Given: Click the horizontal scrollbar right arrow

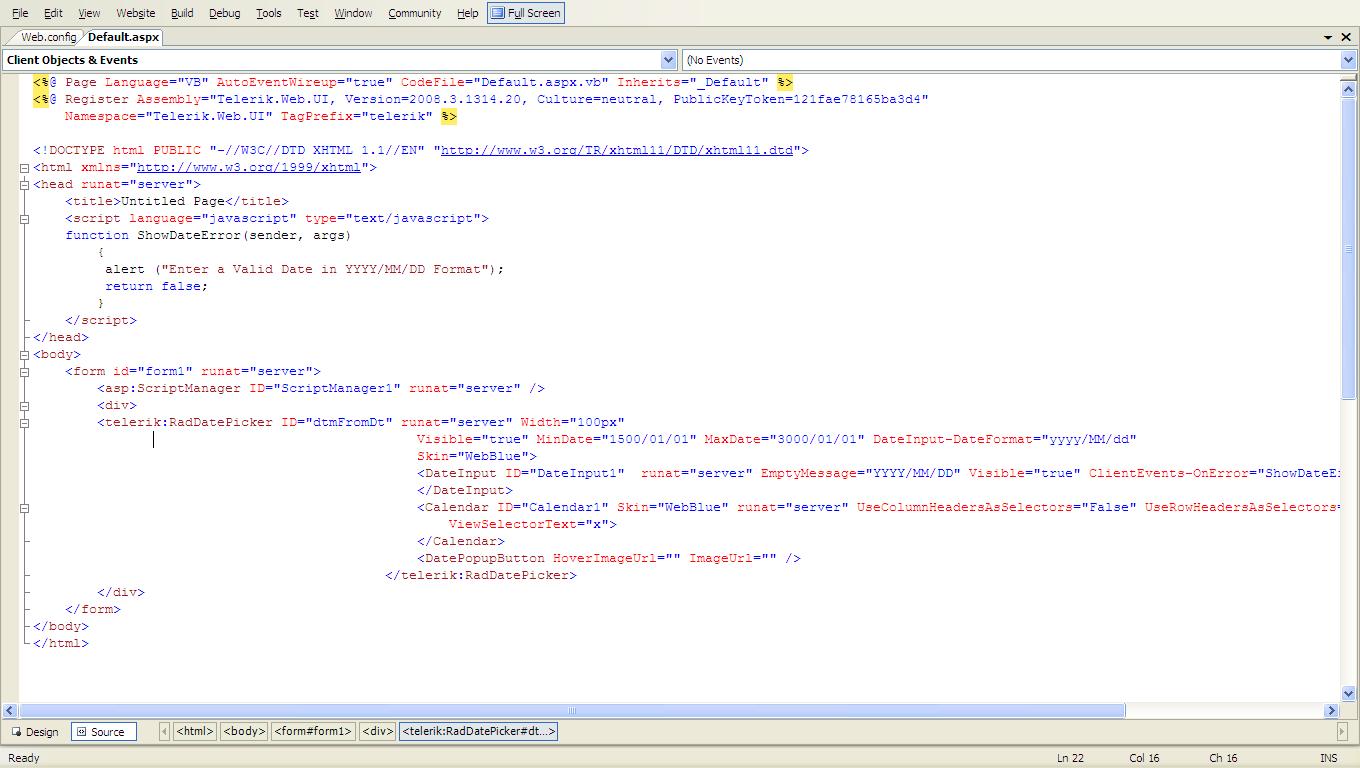Looking at the screenshot, I should 1331,711.
